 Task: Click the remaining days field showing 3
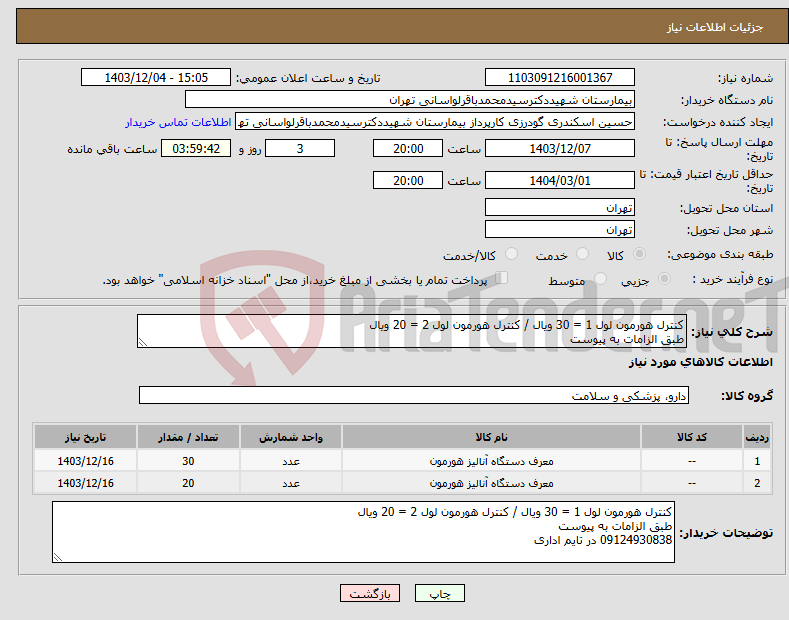(x=300, y=148)
